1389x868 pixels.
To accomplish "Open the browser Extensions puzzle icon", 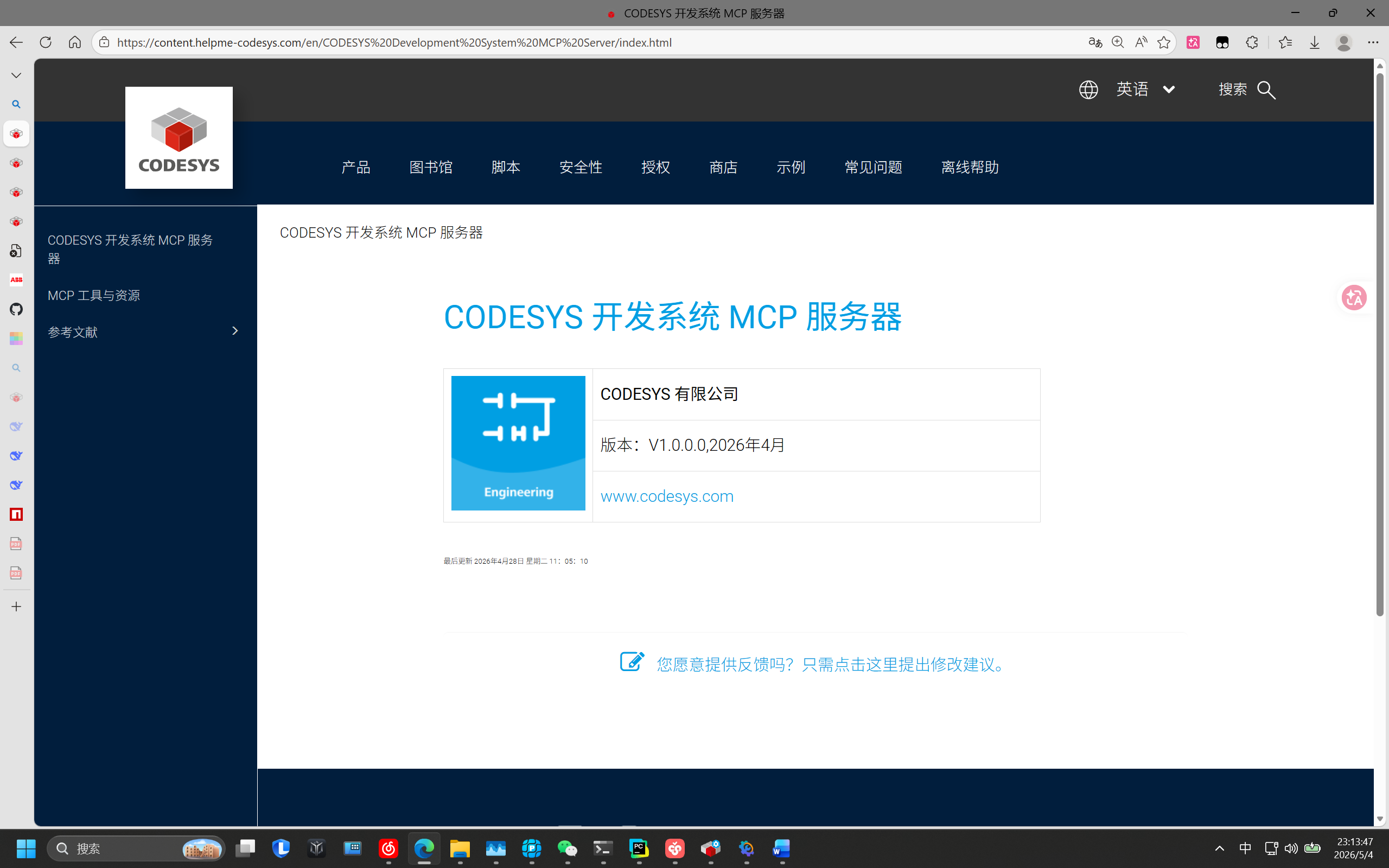I will click(x=1252, y=42).
